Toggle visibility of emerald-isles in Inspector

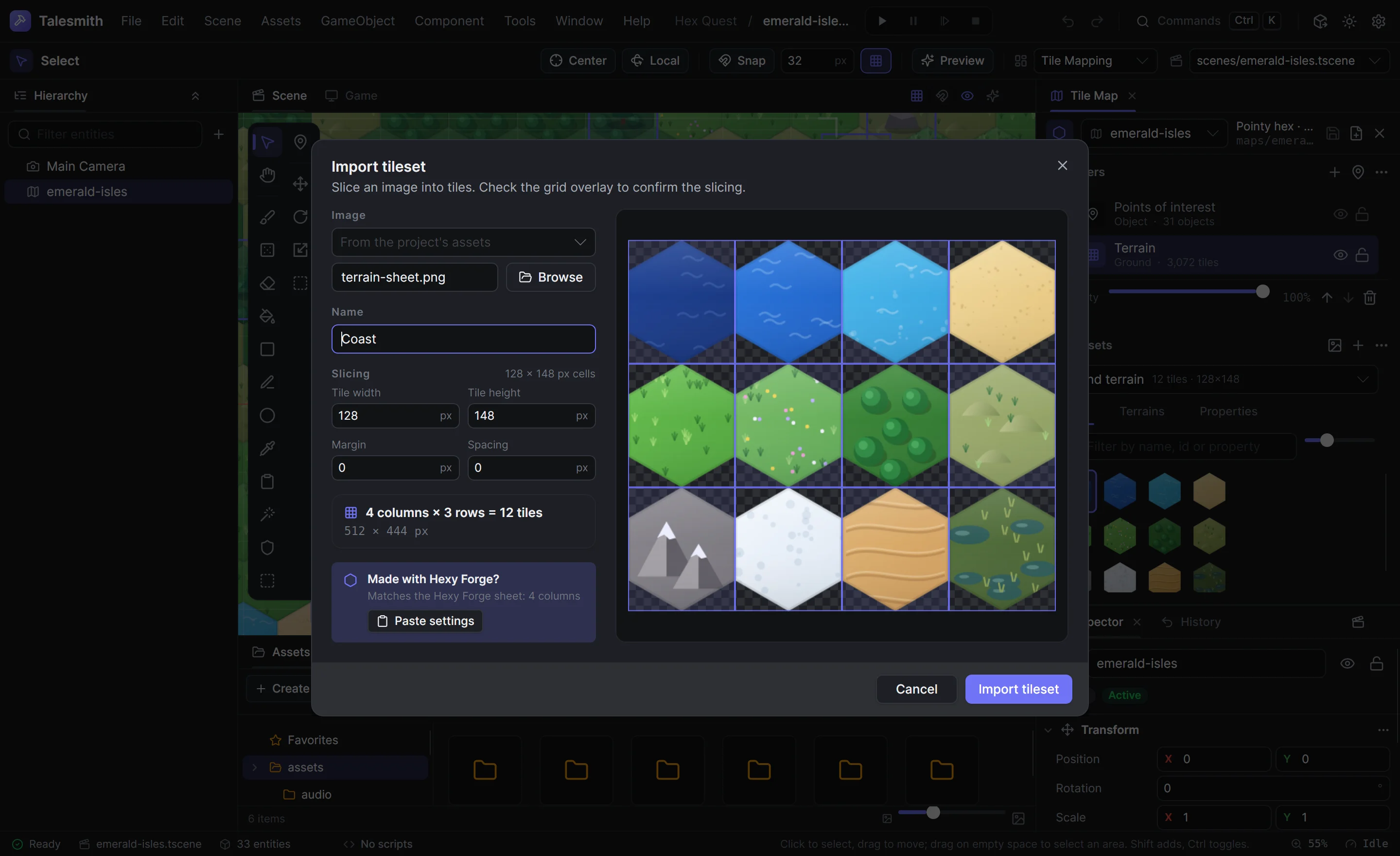click(x=1347, y=663)
